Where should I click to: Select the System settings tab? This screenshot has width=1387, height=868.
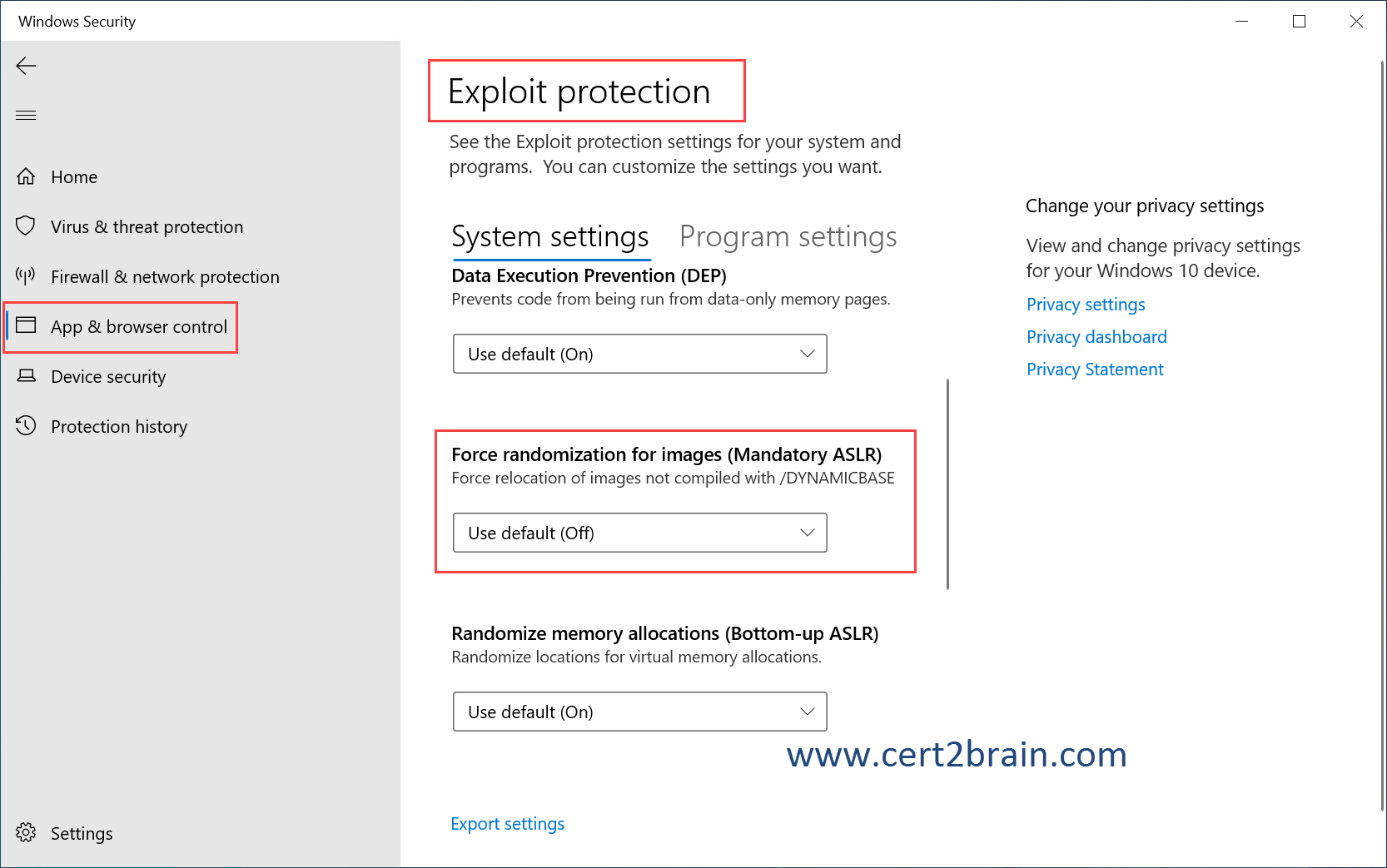coord(549,237)
